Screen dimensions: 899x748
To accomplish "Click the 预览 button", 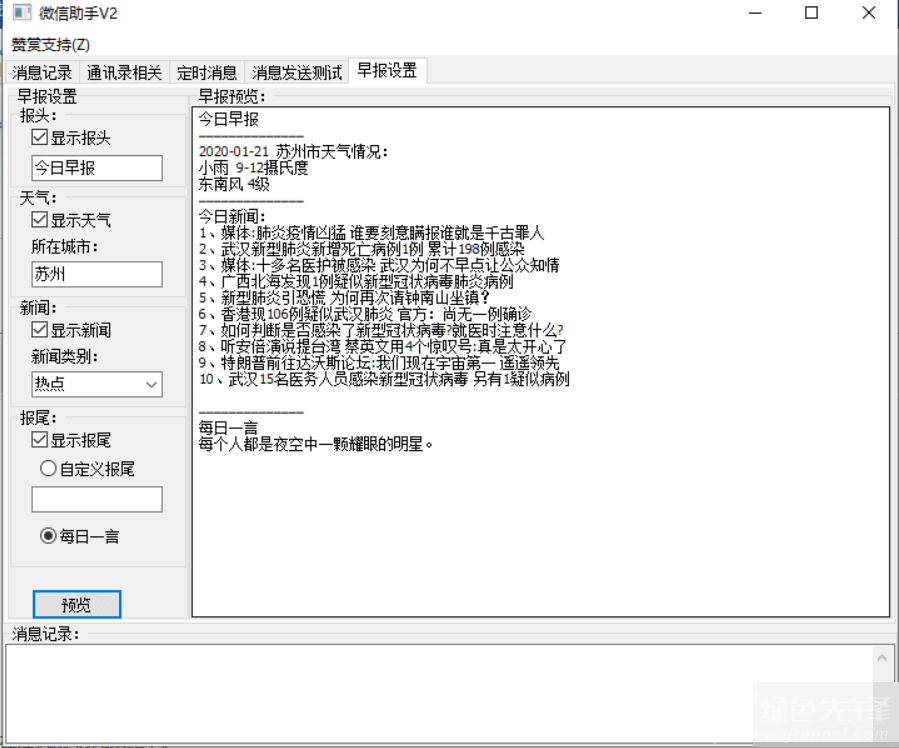I will [x=77, y=604].
